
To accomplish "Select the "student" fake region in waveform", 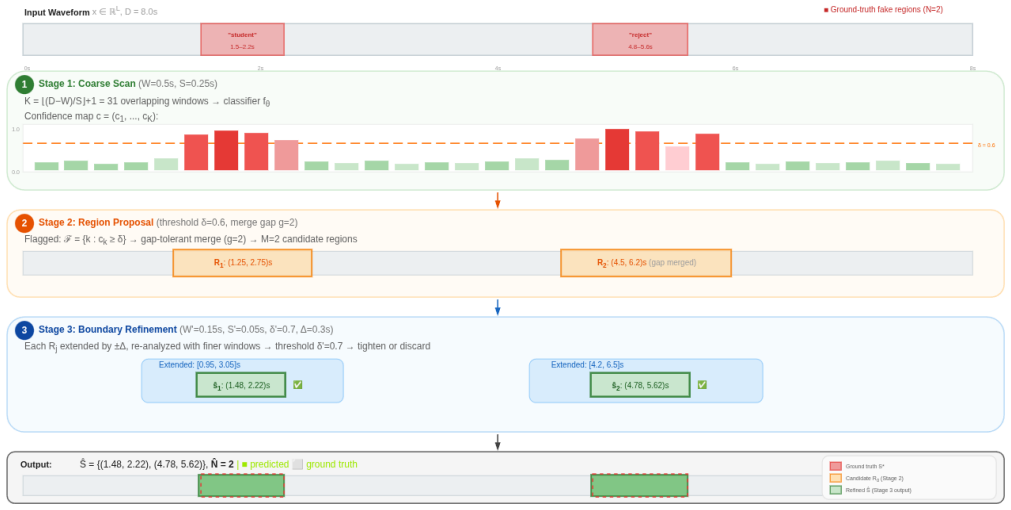I will 242,39.
